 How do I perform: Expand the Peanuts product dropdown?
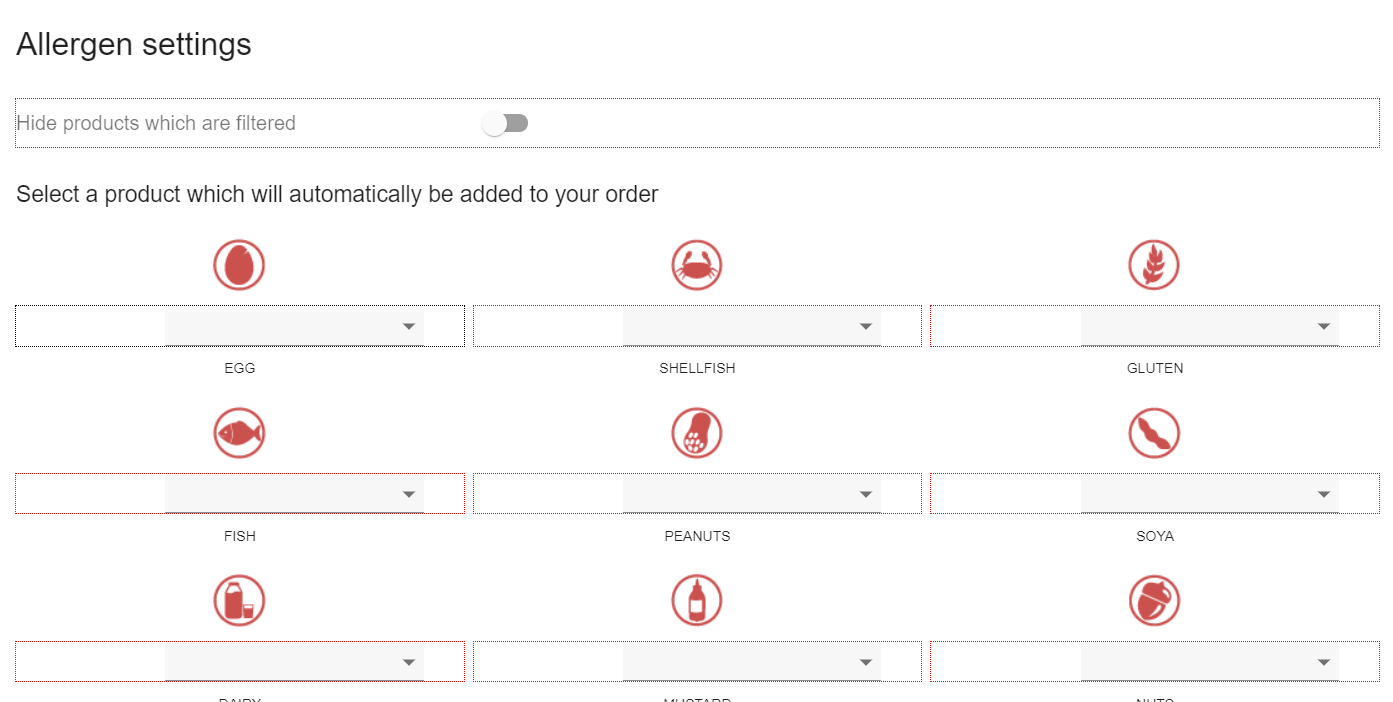click(752, 494)
